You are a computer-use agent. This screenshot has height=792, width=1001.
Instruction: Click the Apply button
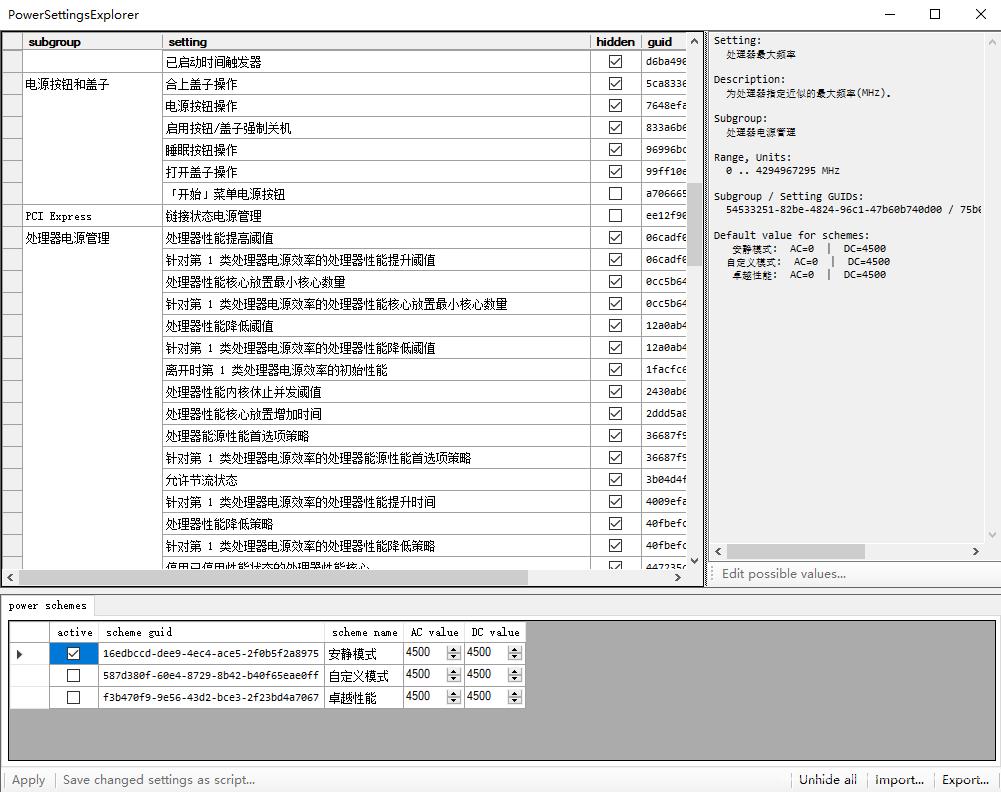point(28,779)
